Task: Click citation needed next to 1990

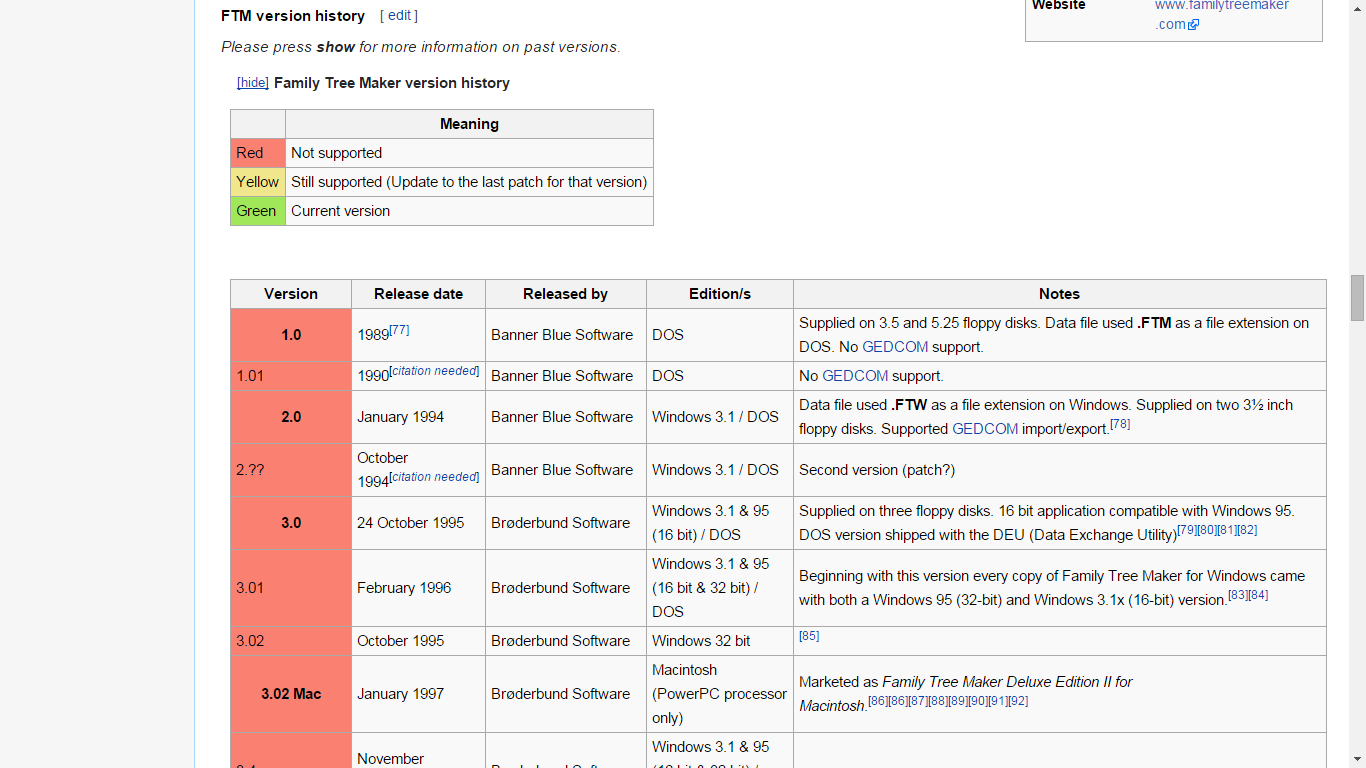Action: 434,371
